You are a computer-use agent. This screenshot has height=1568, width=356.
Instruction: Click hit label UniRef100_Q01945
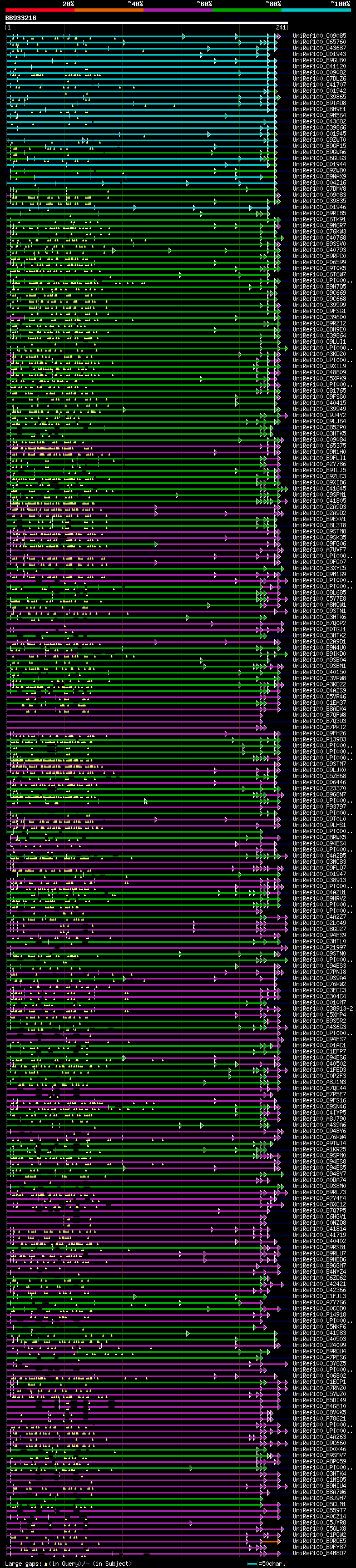pyautogui.click(x=319, y=134)
